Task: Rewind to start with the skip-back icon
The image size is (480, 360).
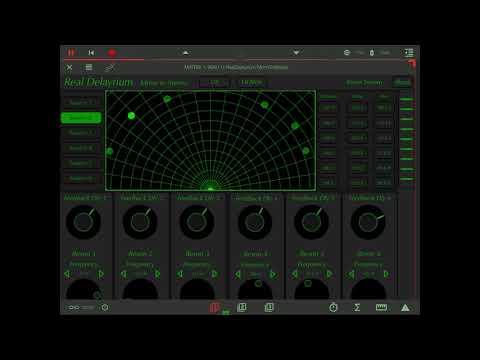Action: [x=91, y=52]
